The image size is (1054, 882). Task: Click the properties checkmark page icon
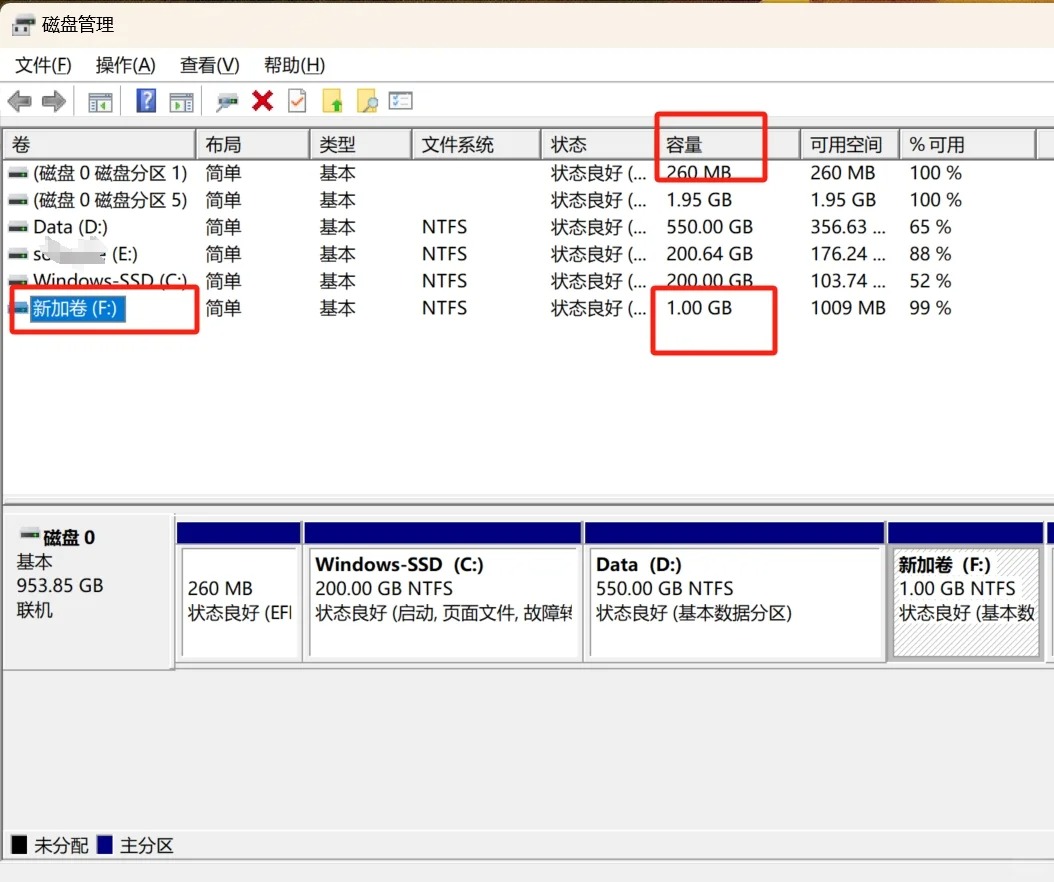tap(297, 101)
